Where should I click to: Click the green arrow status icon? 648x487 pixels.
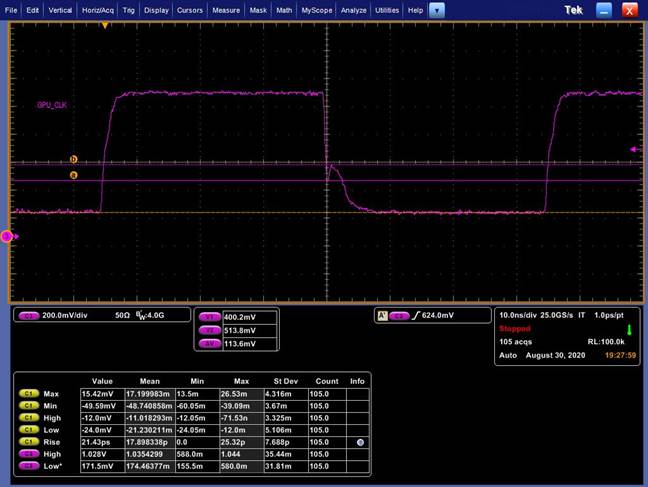point(629,330)
